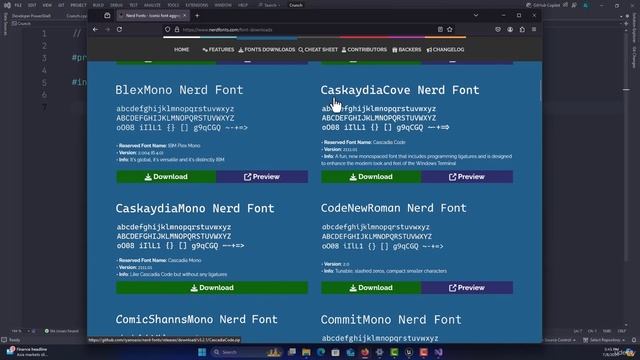Open Task View from the taskbar

click(x=291, y=352)
